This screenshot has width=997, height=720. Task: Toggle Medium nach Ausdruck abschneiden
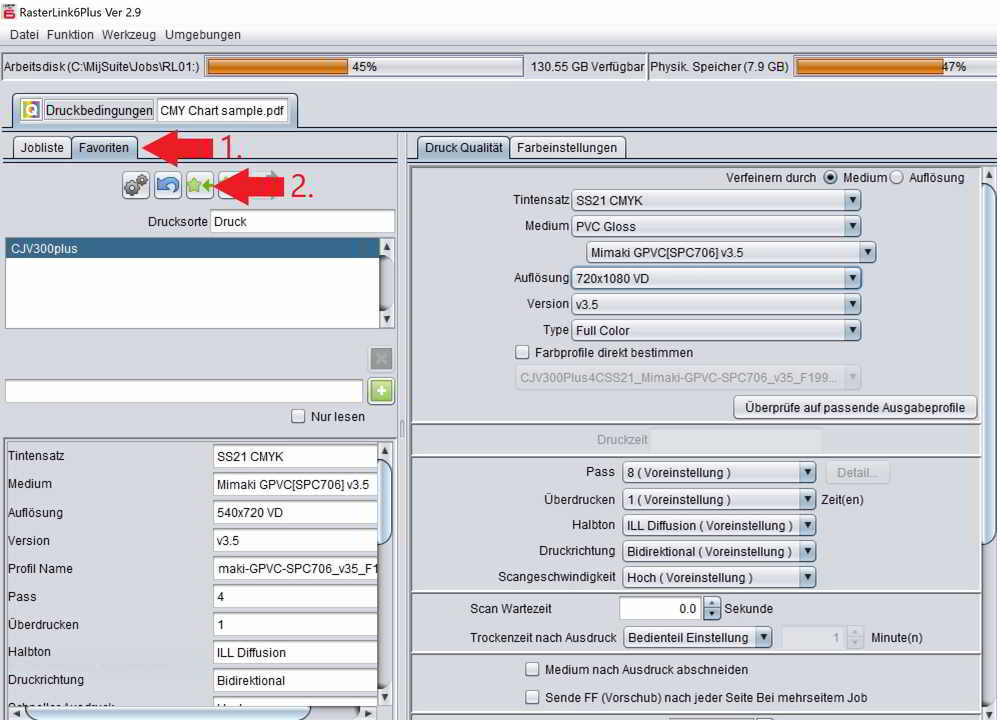pyautogui.click(x=532, y=669)
